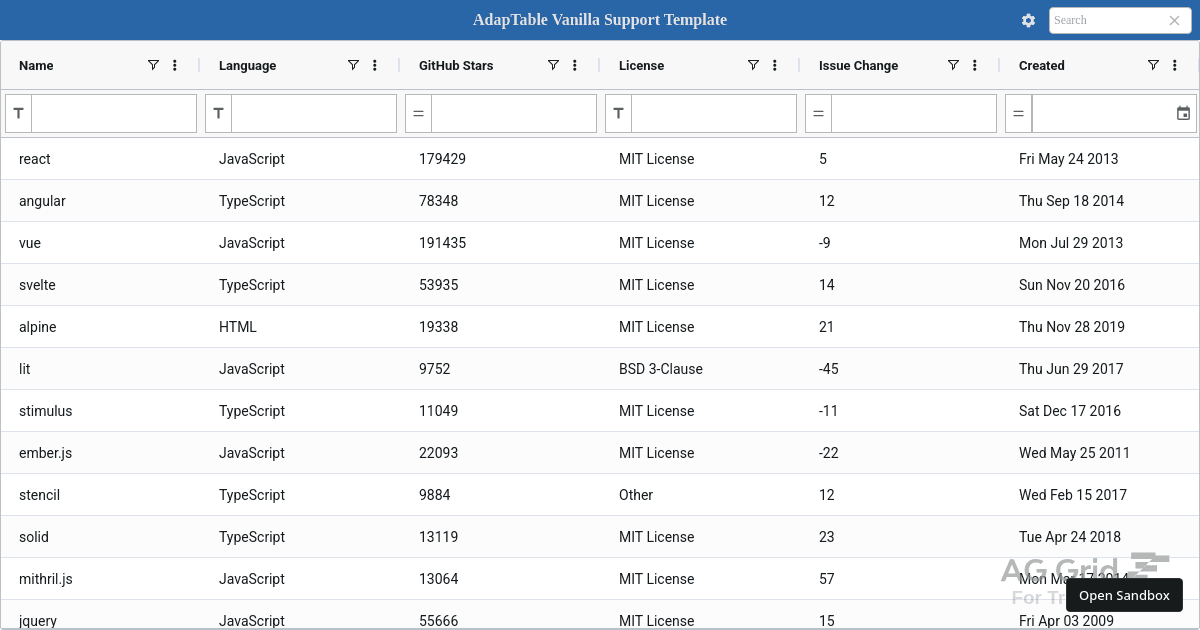This screenshot has height=630, width=1200.
Task: Open the License filter type selector
Action: click(618, 113)
